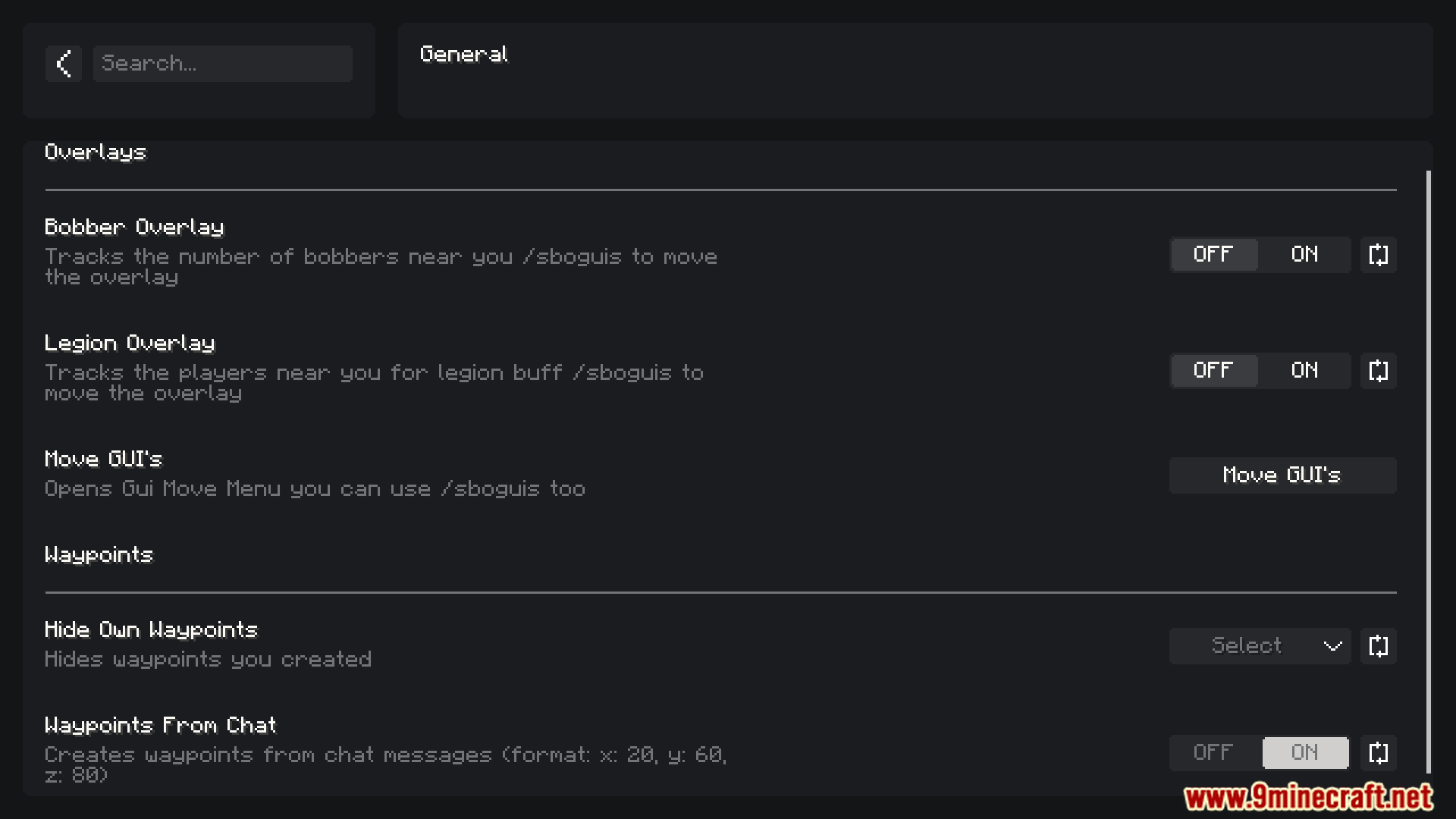
Task: Select ON for Waypoints From Chat
Action: 1304,753
